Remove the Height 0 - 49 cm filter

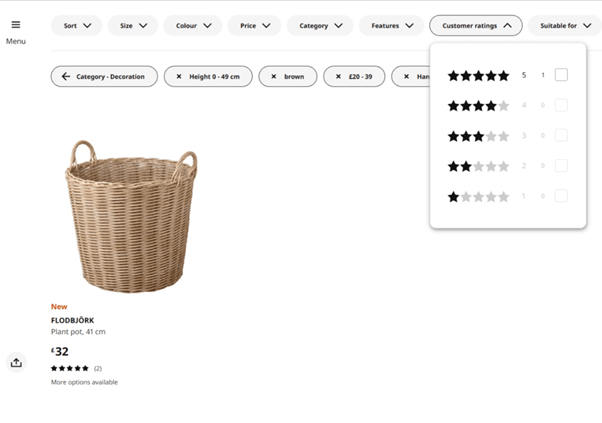click(179, 76)
